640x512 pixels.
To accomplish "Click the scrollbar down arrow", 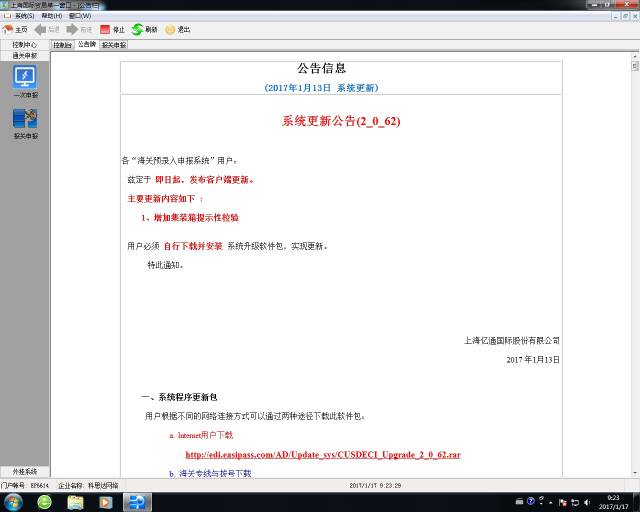I will click(635, 473).
